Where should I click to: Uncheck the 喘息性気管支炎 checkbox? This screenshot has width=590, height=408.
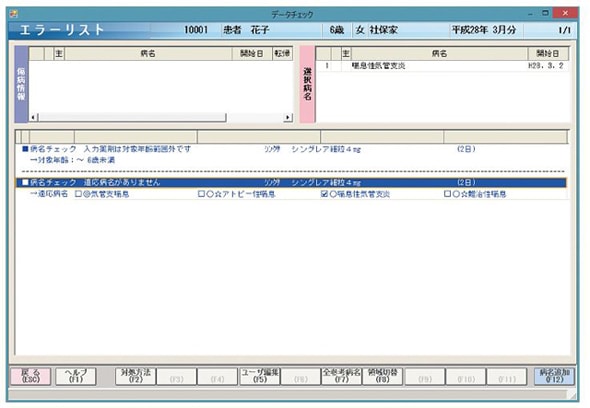324,194
